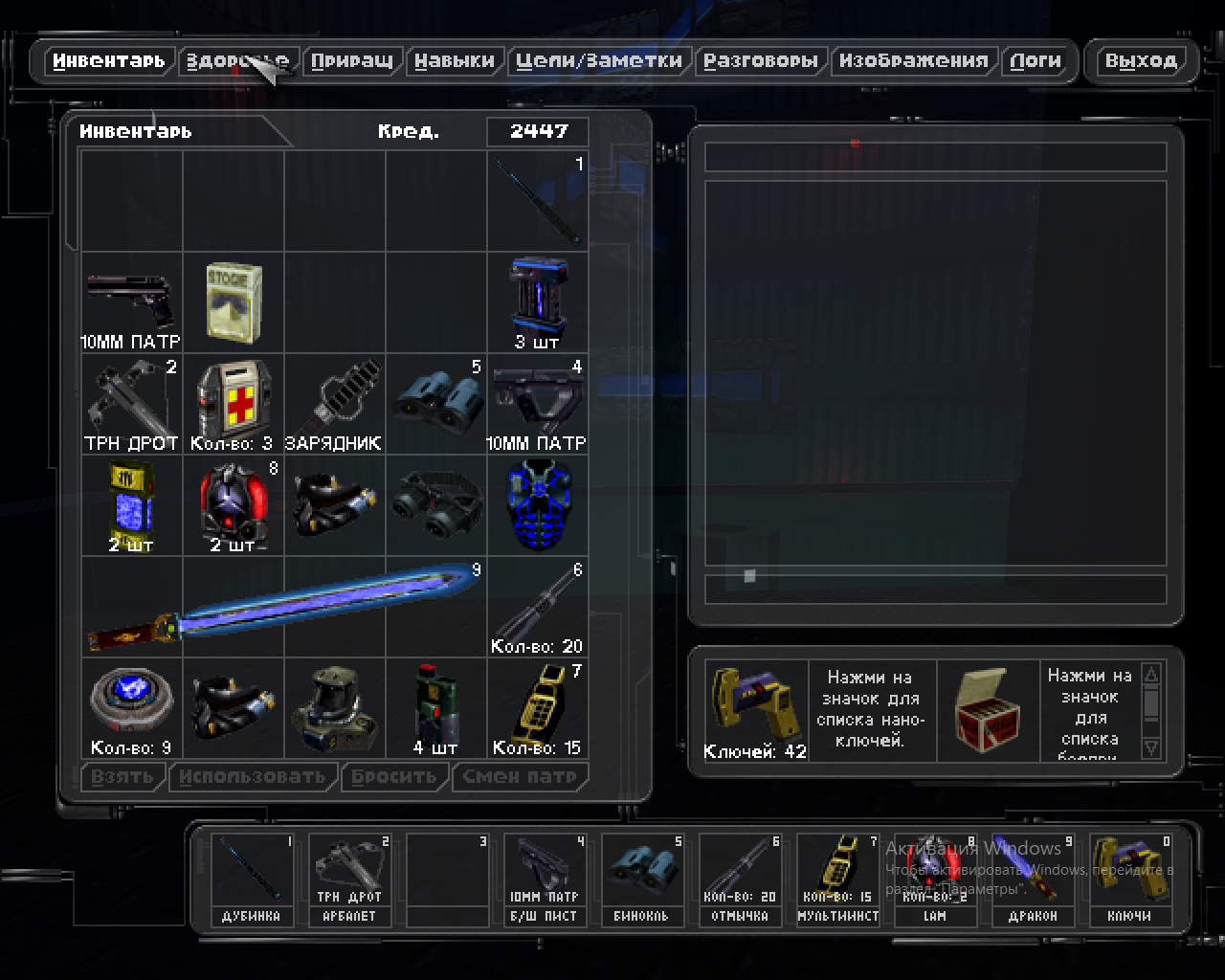
Task: Select the lockpicks with Кол-во: 20 in inventory
Action: (x=538, y=607)
